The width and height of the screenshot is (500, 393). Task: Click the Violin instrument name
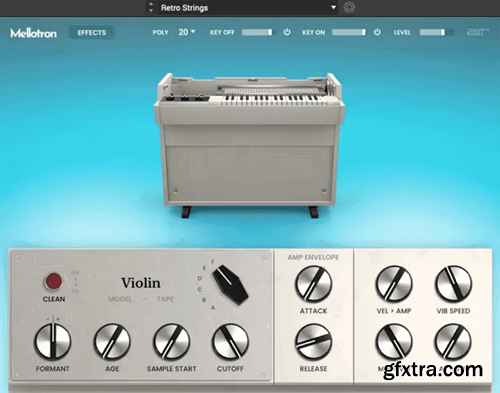(141, 283)
